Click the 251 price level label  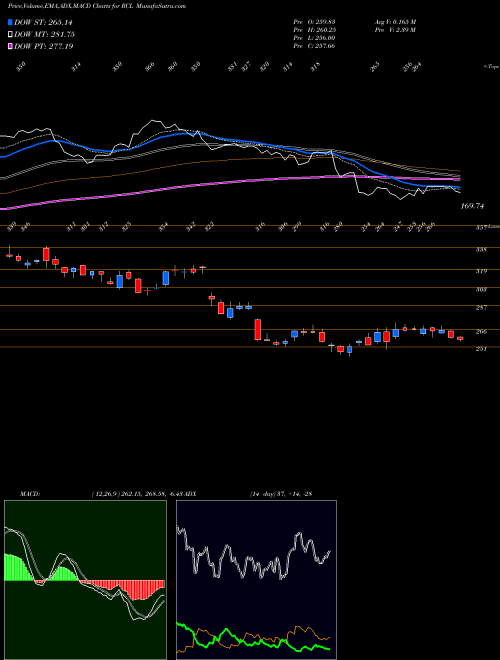[x=481, y=349]
